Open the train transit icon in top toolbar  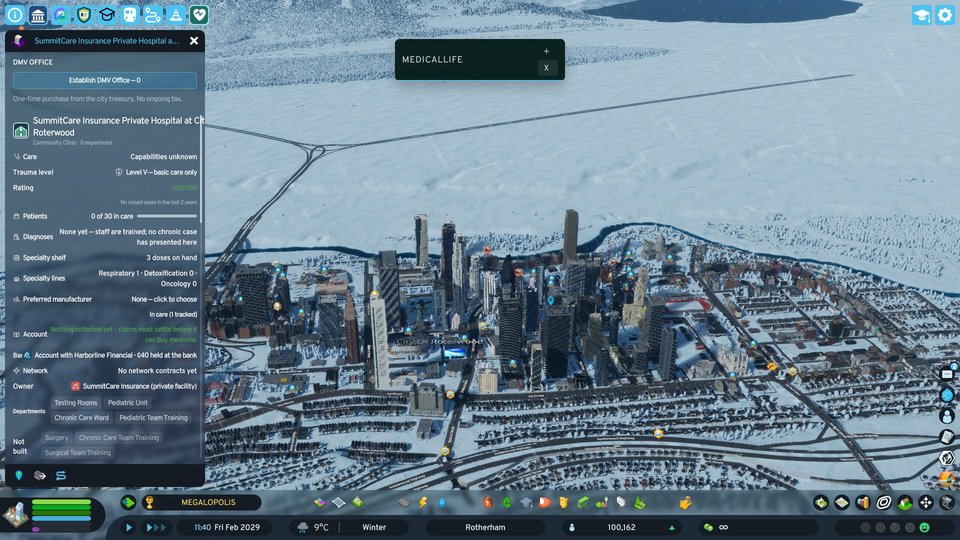coord(130,15)
